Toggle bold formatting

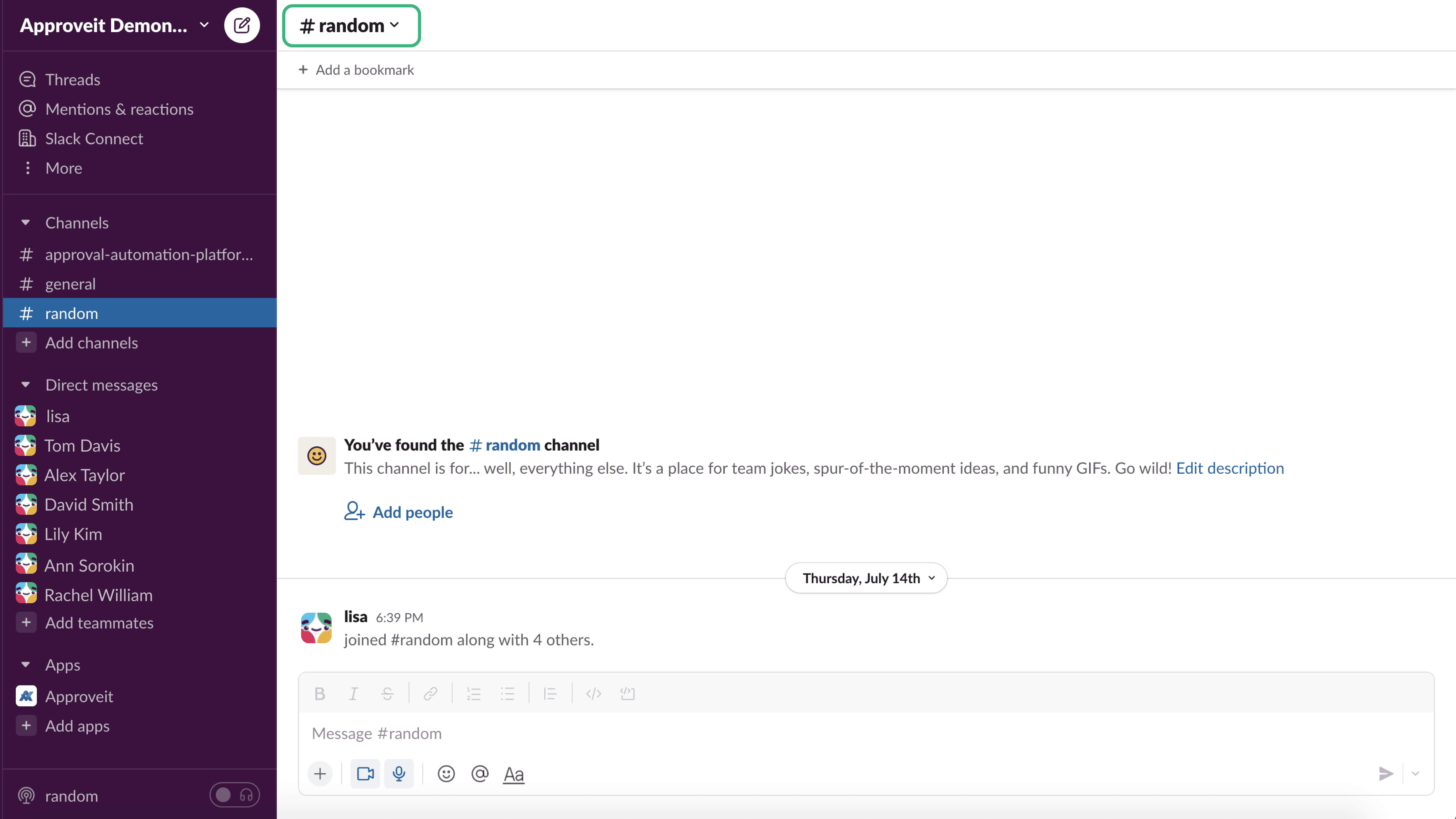tap(320, 693)
